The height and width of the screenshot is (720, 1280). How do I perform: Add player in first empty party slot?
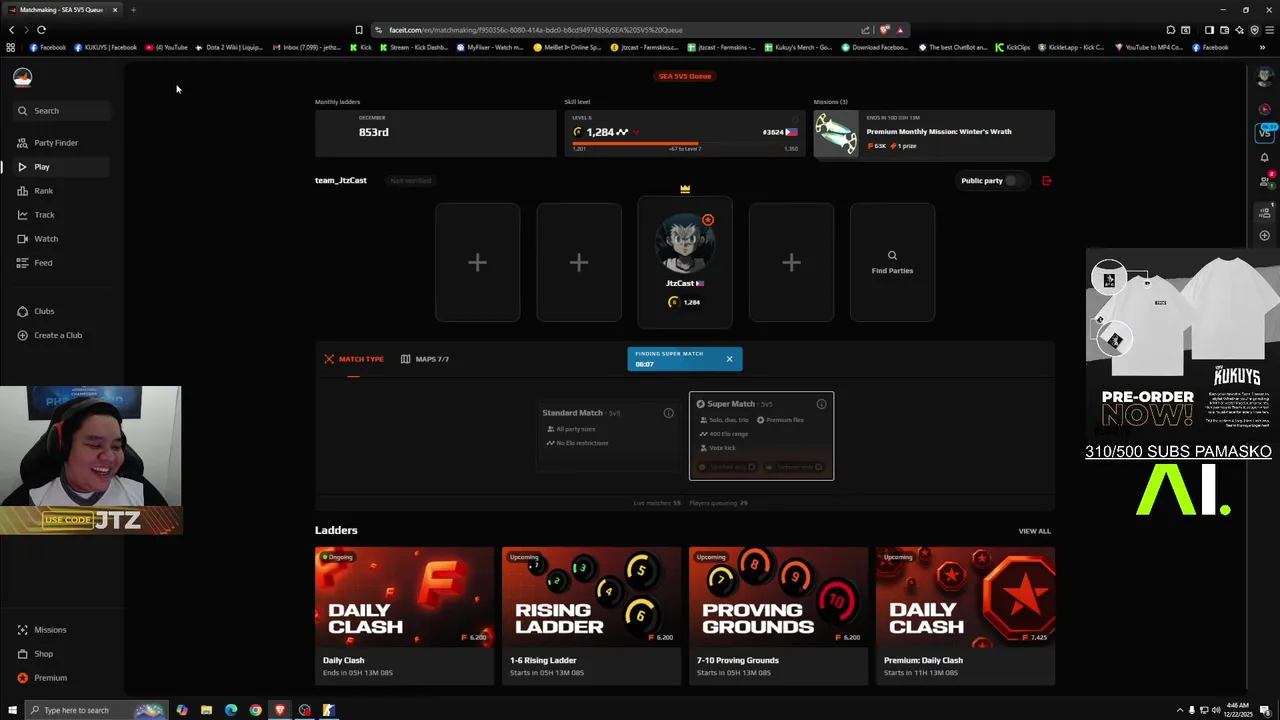477,262
